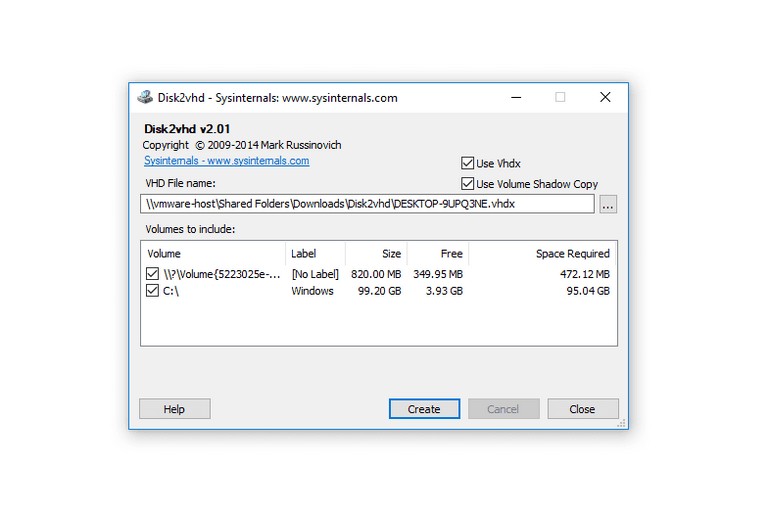
Task: Open the Sysinternals website link
Action: pyautogui.click(x=226, y=161)
